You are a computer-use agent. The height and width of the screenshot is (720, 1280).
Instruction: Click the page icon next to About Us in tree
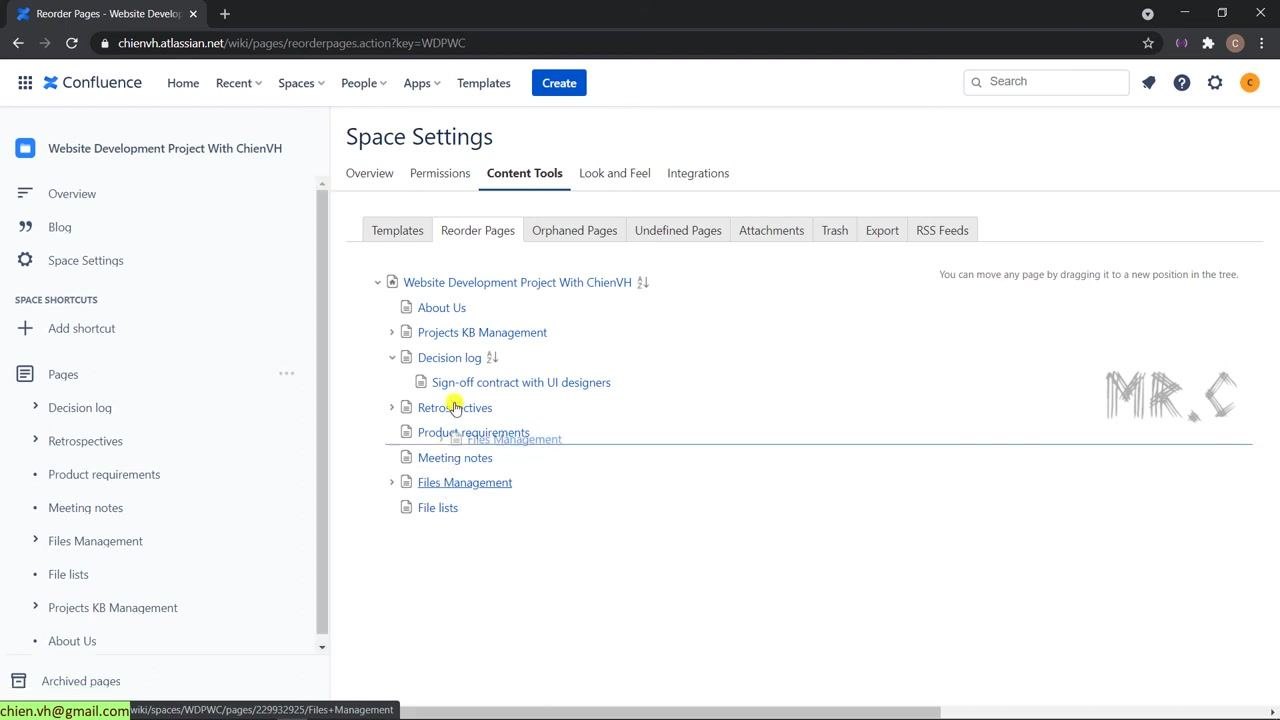[406, 307]
